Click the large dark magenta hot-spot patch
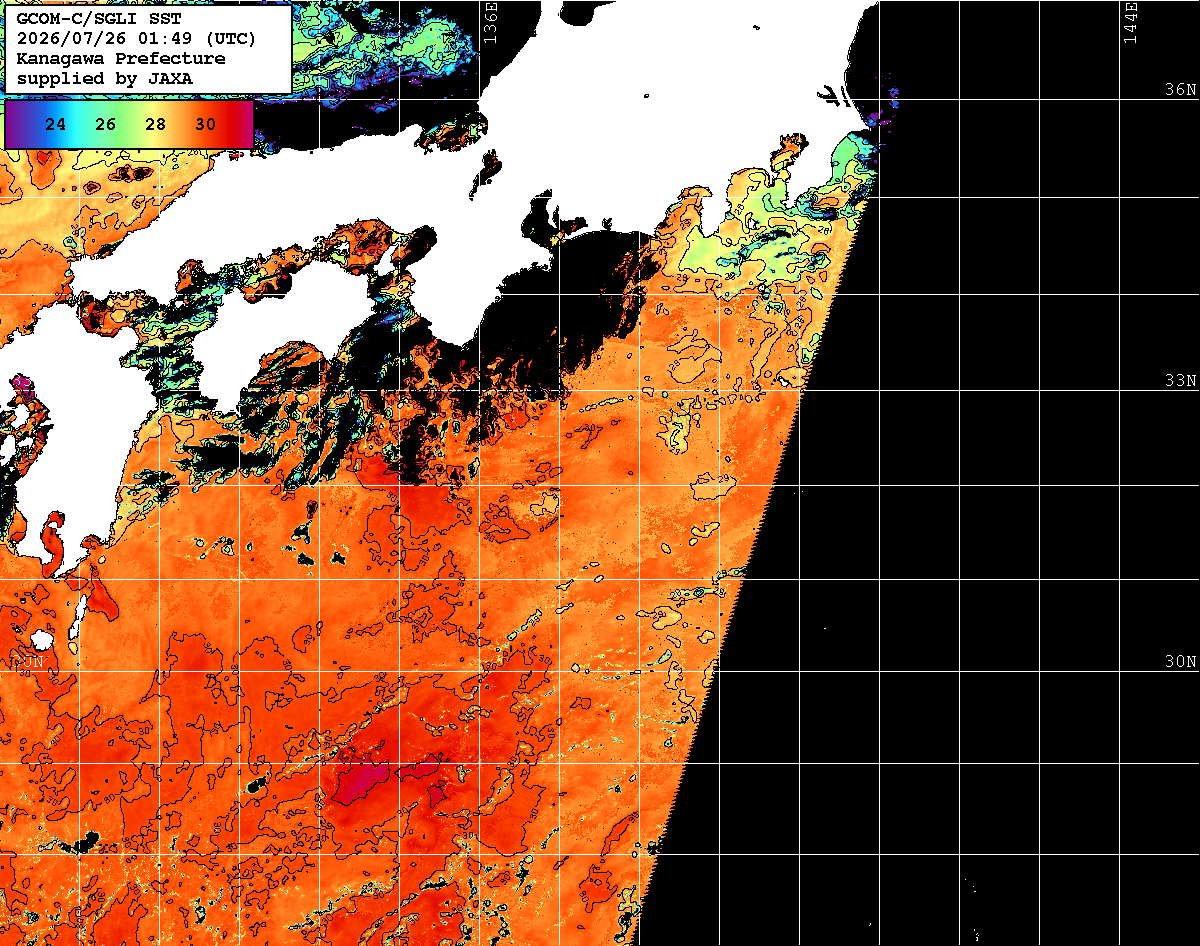Screen dimensions: 1200x946 click(x=360, y=780)
